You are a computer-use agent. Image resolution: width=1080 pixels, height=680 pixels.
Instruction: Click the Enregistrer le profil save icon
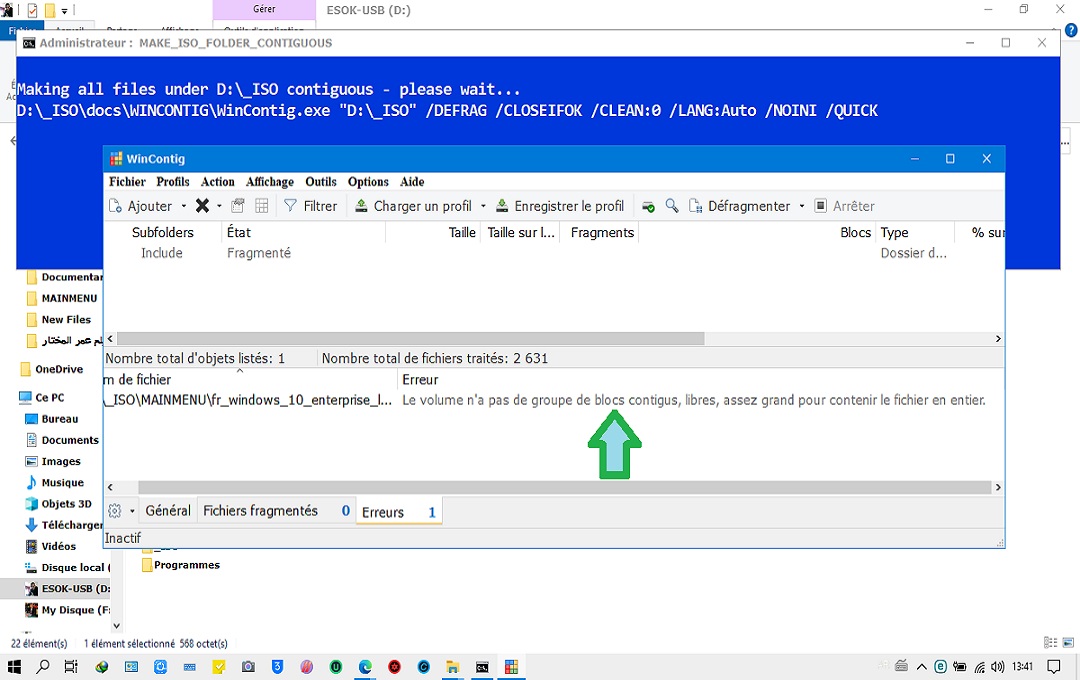point(502,206)
